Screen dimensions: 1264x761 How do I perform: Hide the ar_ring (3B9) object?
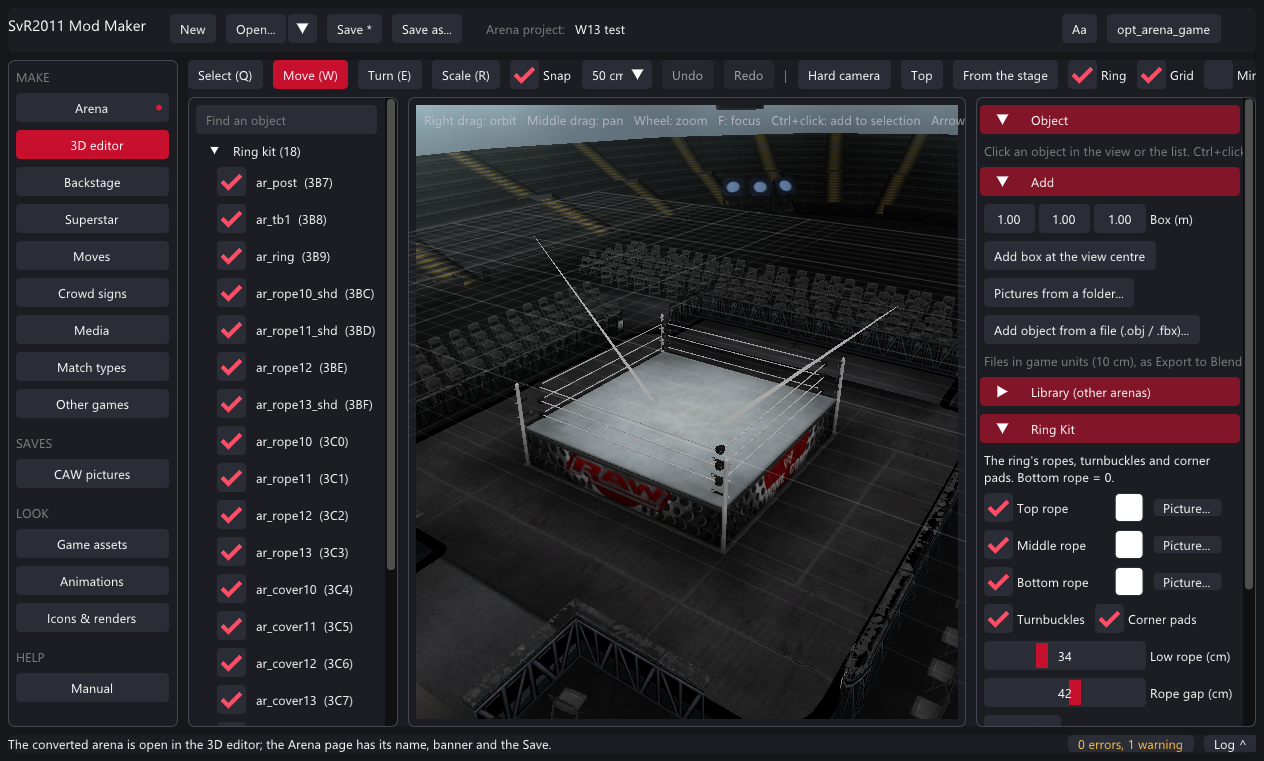[231, 257]
